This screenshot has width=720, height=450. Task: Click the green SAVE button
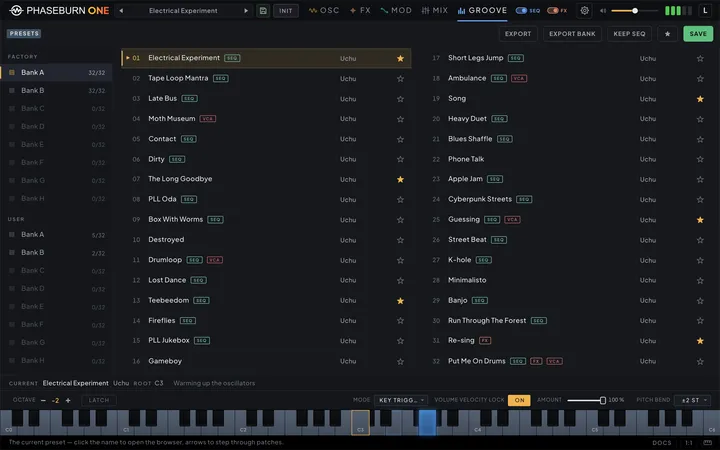(x=698, y=34)
